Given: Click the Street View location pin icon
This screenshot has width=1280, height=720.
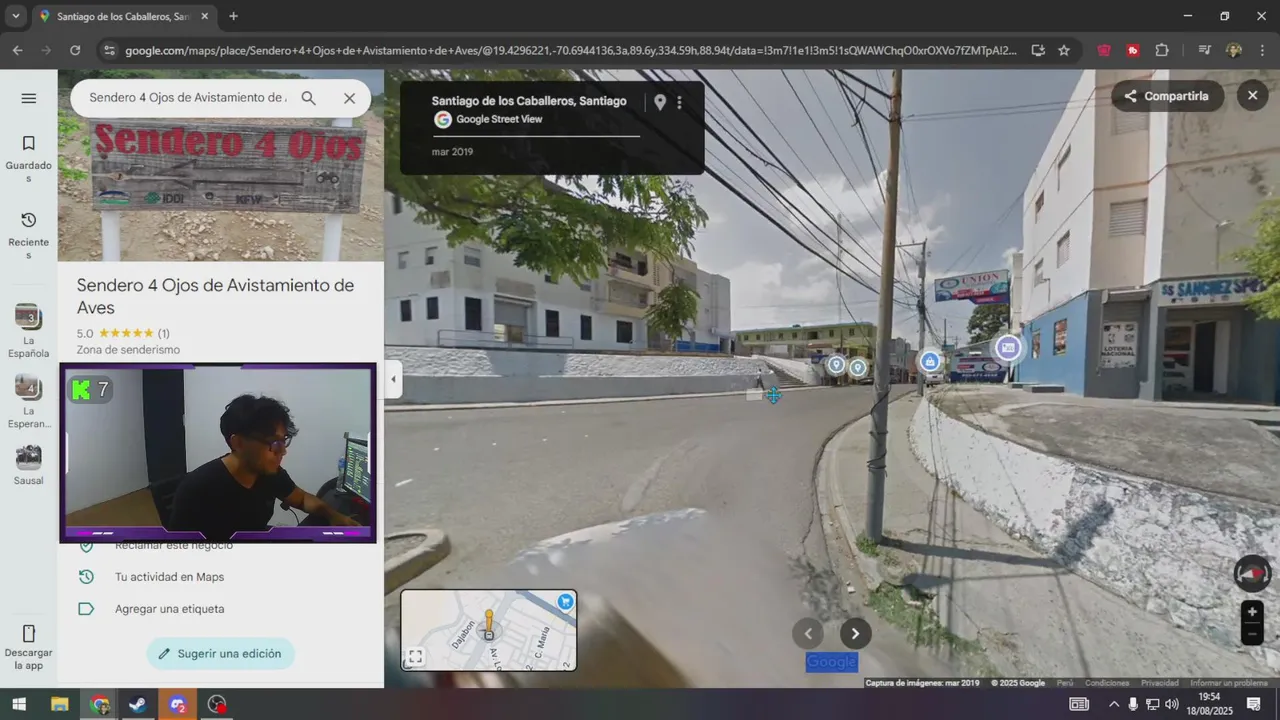Looking at the screenshot, I should [x=660, y=102].
